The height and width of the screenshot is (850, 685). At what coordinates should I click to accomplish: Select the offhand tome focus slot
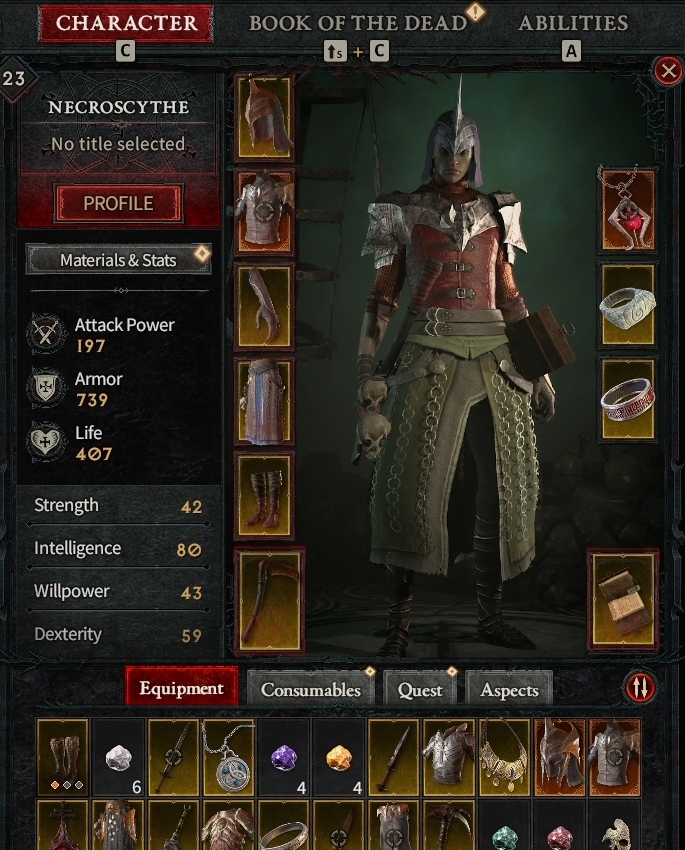click(x=624, y=600)
